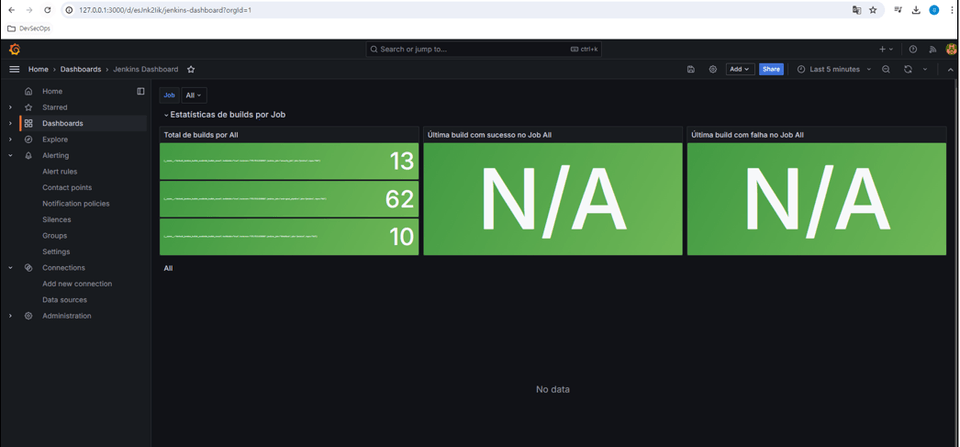Image resolution: width=960 pixels, height=447 pixels.
Task: Click the save dashboard icon
Action: [691, 69]
